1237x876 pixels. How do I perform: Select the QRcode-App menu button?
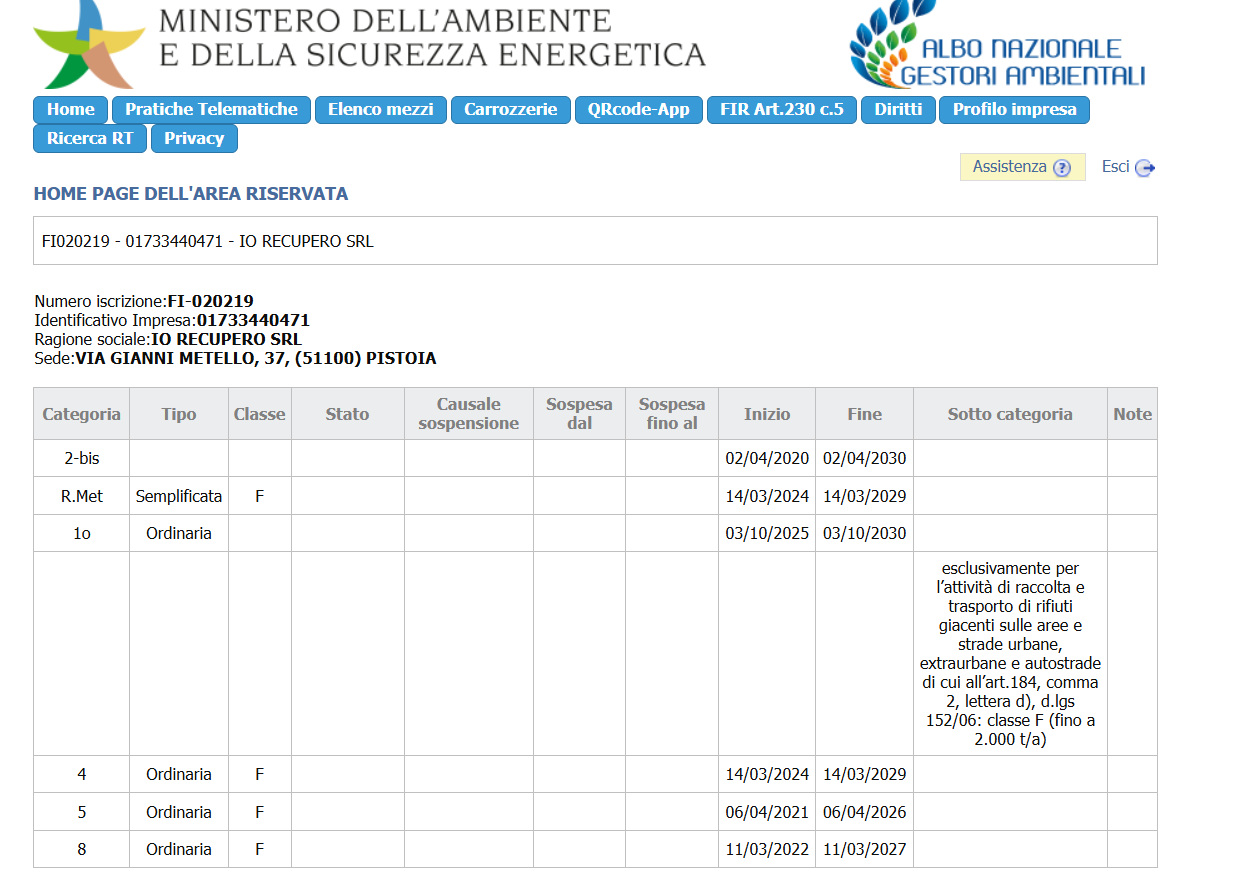[x=638, y=110]
